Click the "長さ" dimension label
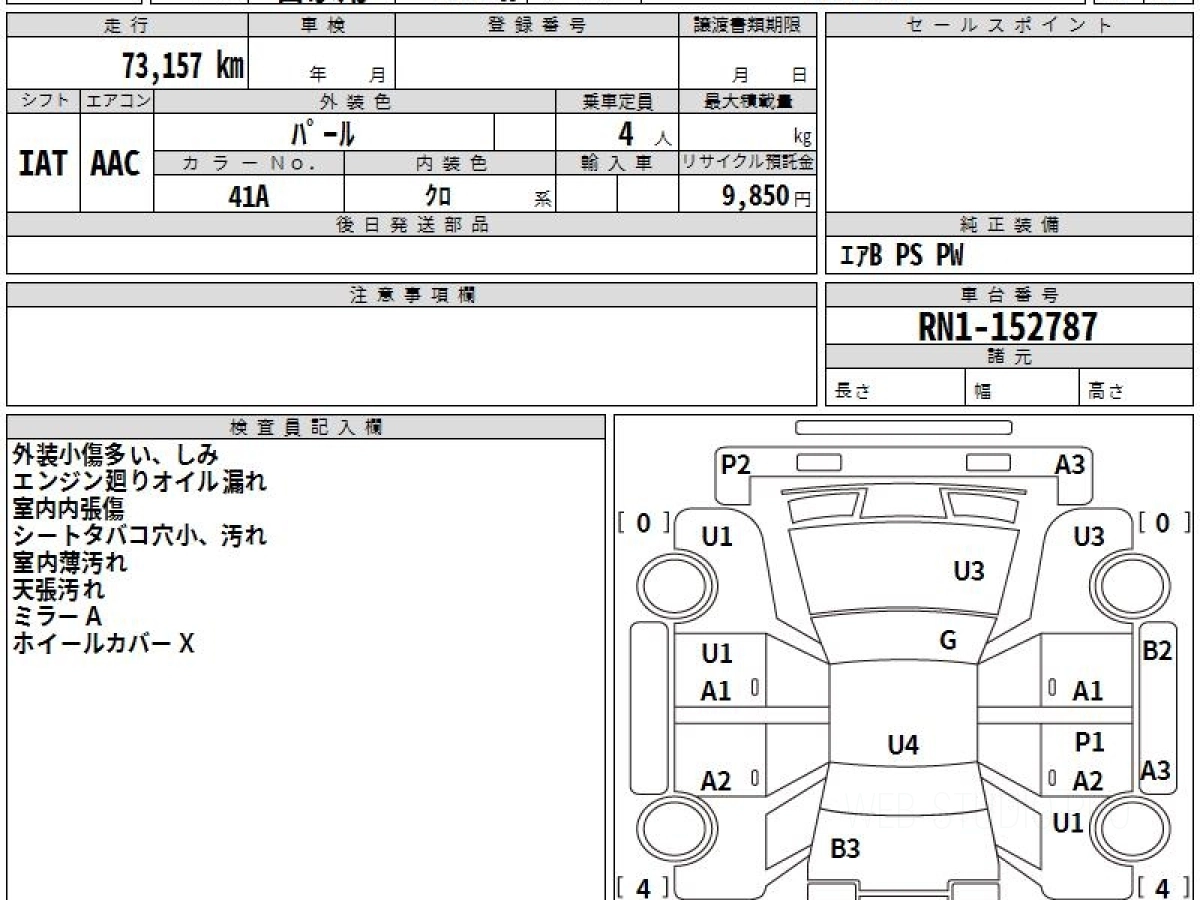Image resolution: width=1200 pixels, height=900 pixels. point(852,392)
